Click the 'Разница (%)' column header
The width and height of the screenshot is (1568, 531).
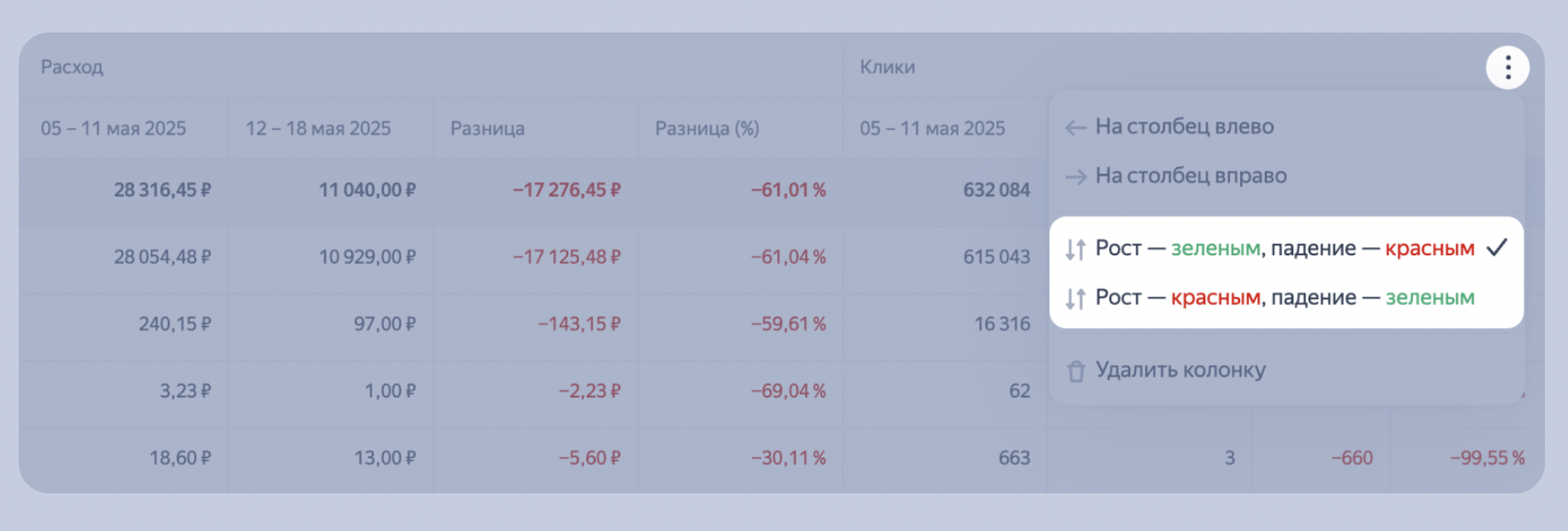coord(707,128)
